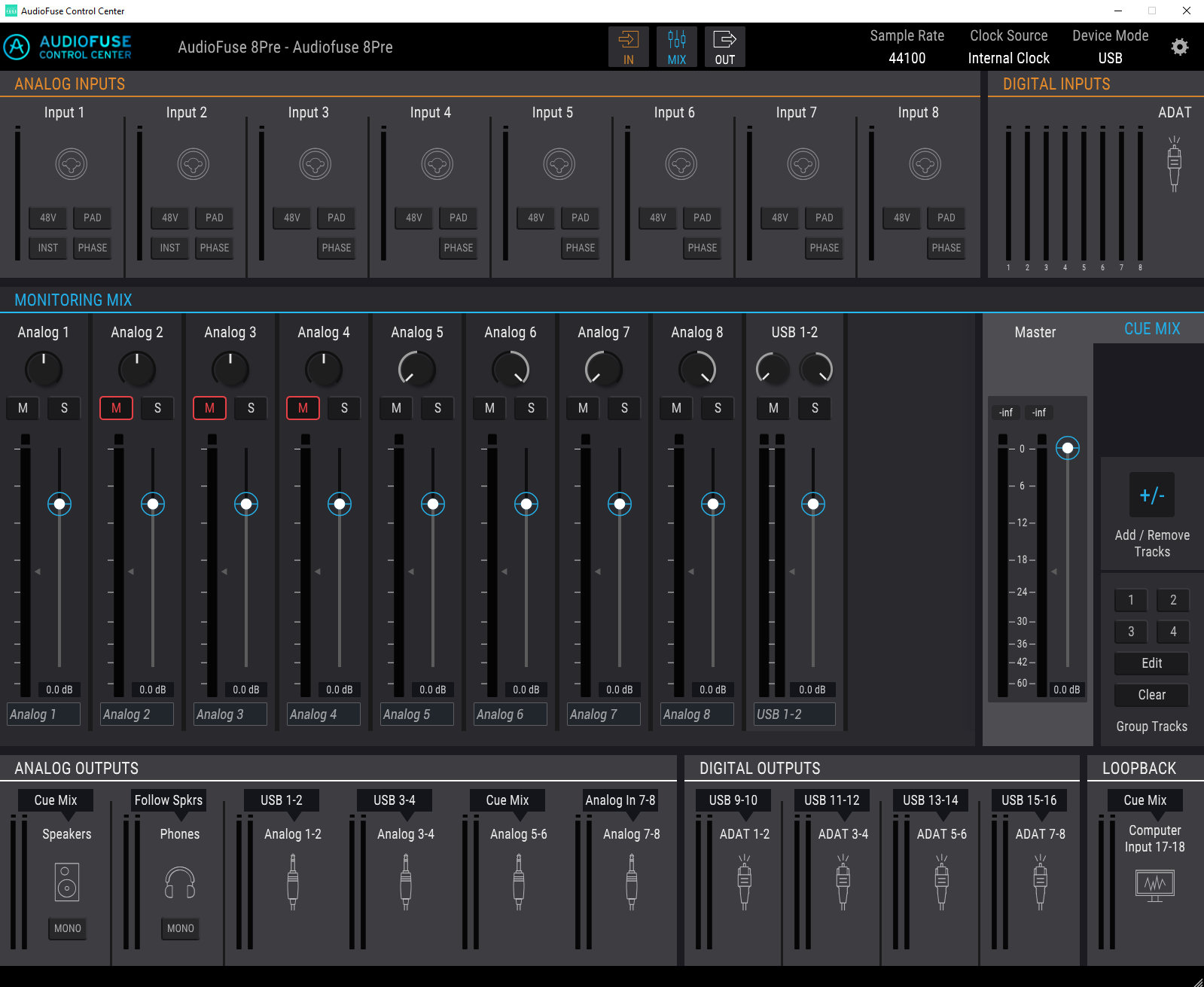Toggle INST mode on Input 1
This screenshot has width=1204, height=987.
click(x=48, y=248)
